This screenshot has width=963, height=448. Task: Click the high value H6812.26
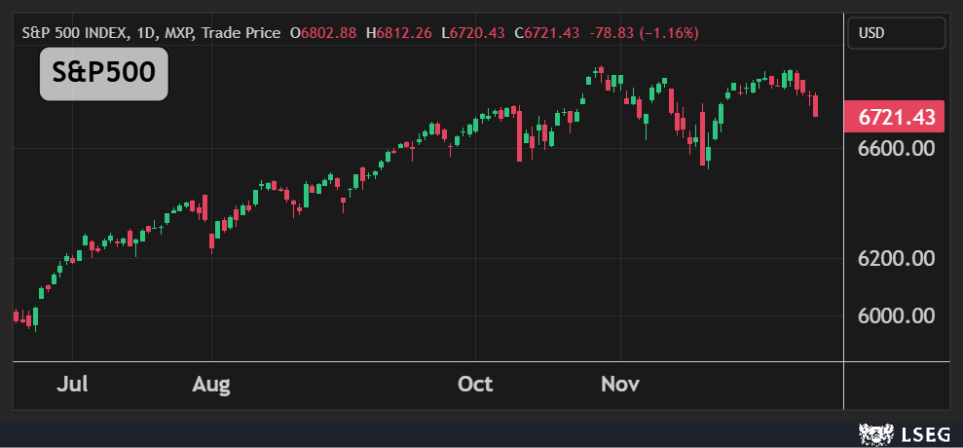click(x=401, y=33)
